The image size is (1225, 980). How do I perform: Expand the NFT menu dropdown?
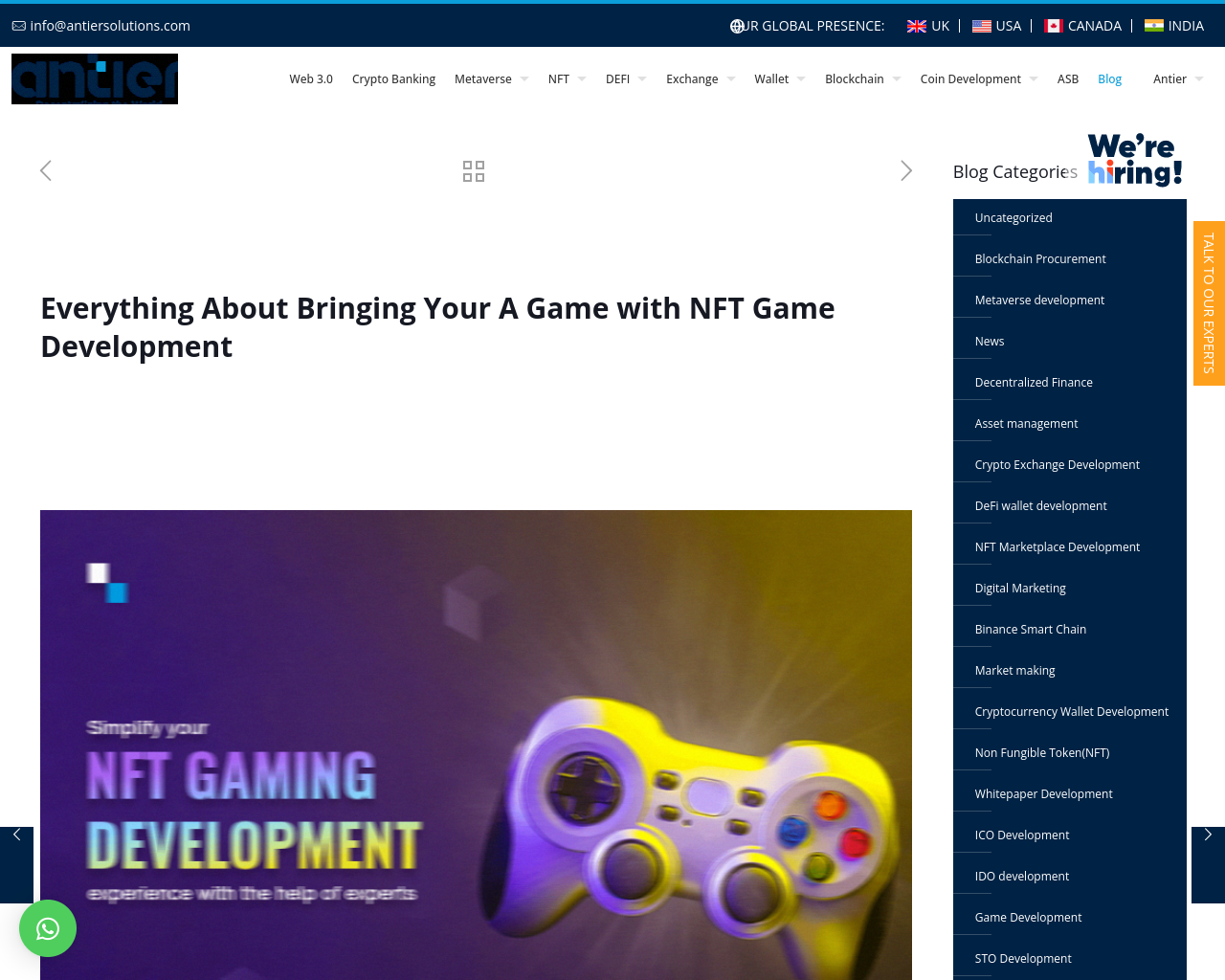click(x=582, y=79)
